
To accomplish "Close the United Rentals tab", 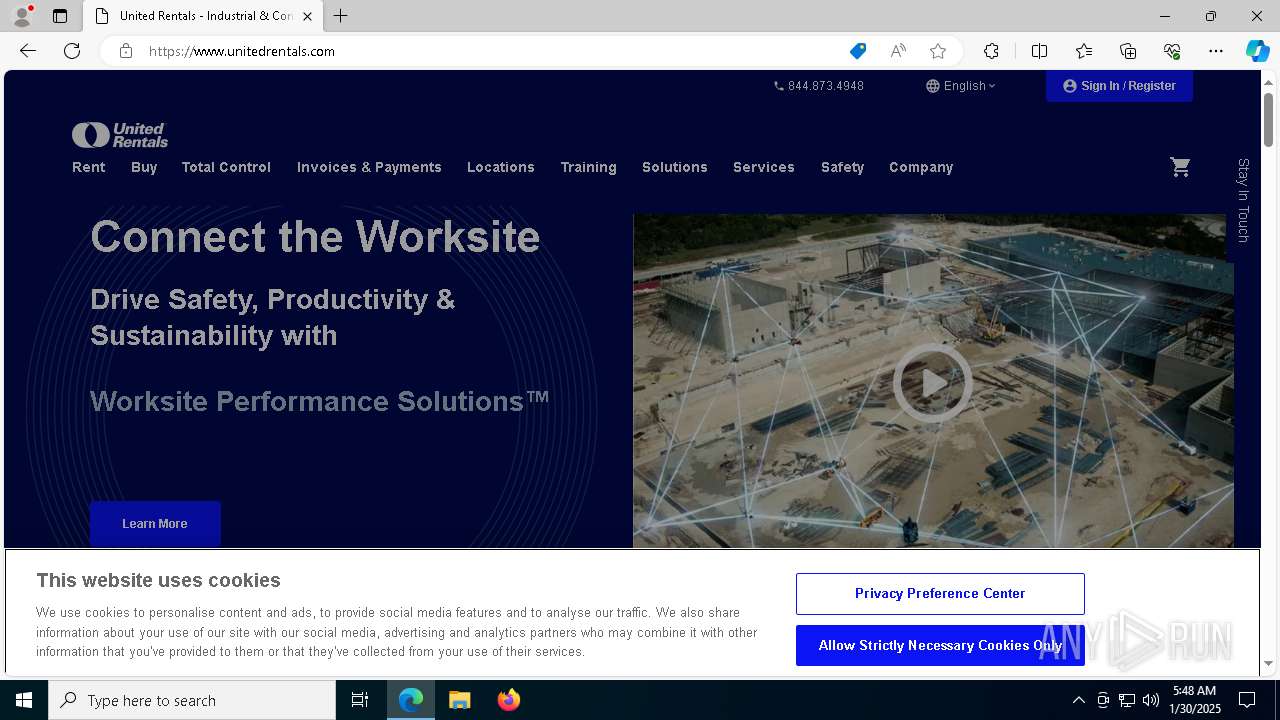I will pos(307,16).
